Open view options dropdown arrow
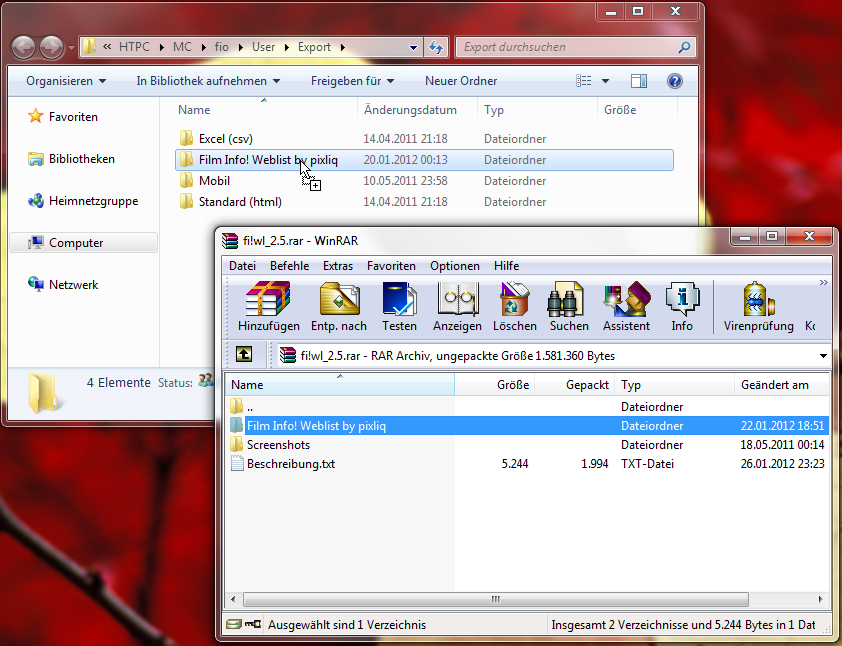Image resolution: width=842 pixels, height=646 pixels. pos(605,81)
